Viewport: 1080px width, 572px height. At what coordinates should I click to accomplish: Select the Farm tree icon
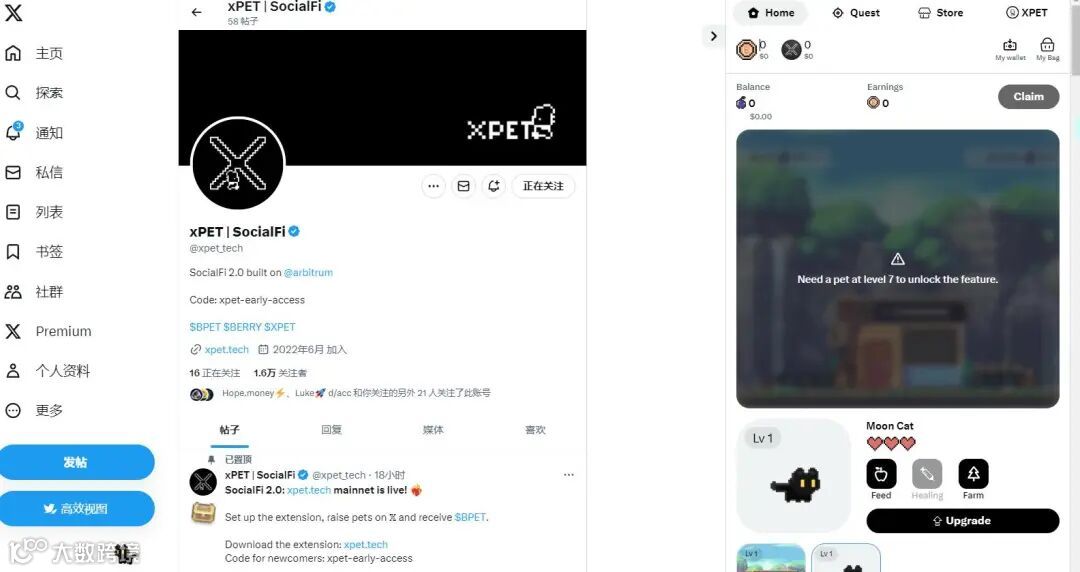pos(973,474)
